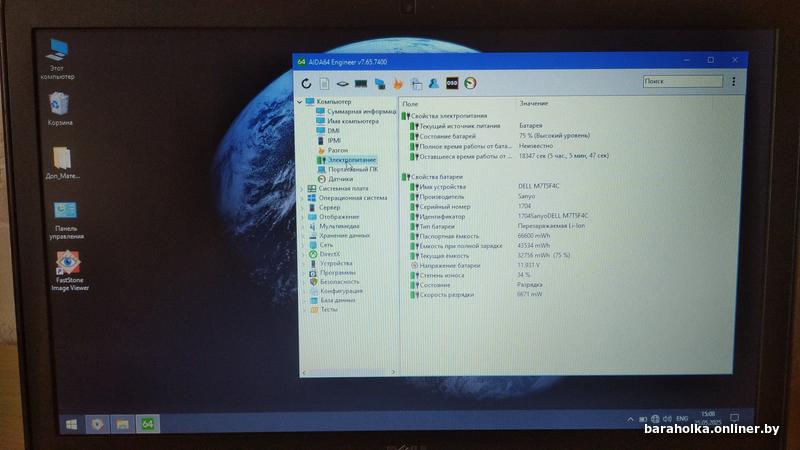Click the user profile toolbar icon
The width and height of the screenshot is (800, 450).
[x=433, y=83]
